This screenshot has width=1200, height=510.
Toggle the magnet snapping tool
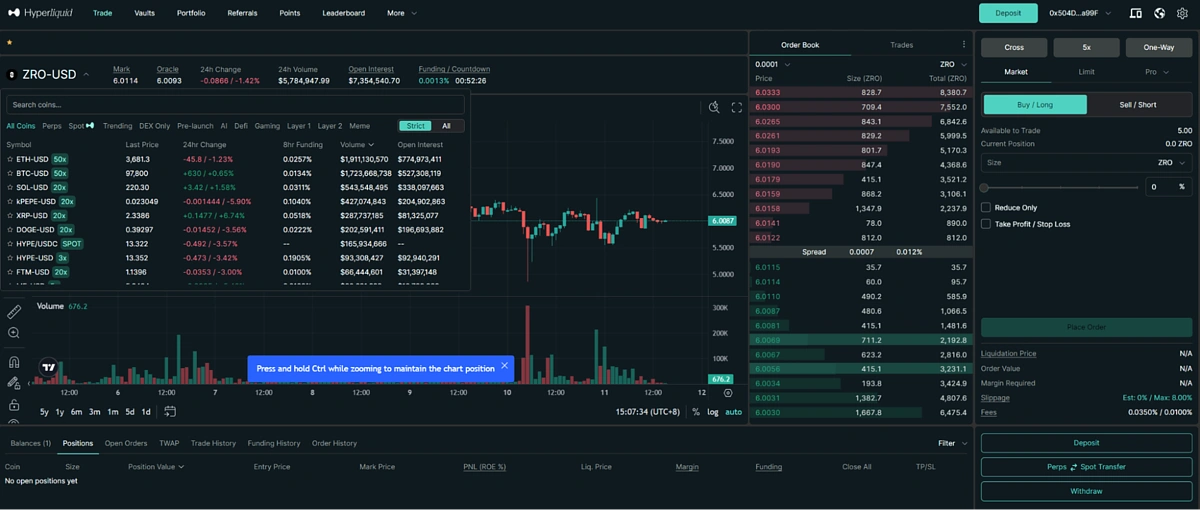coord(14,362)
